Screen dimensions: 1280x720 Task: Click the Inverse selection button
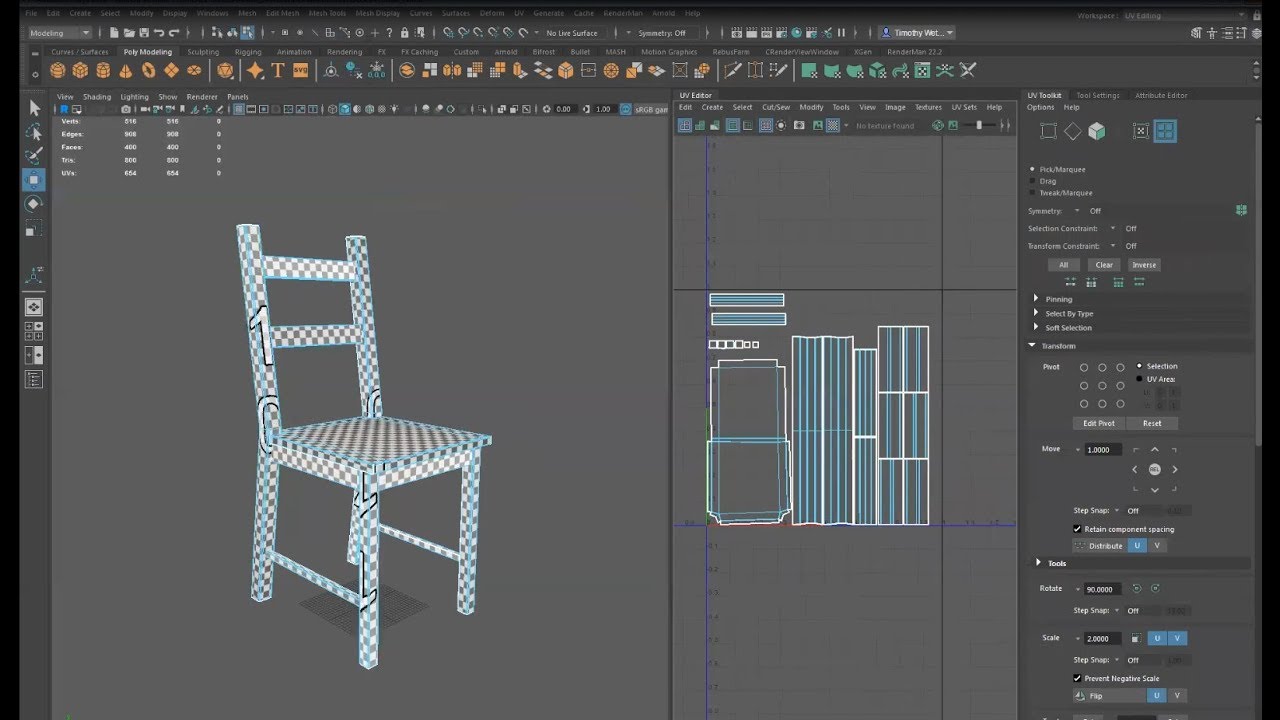[1144, 265]
